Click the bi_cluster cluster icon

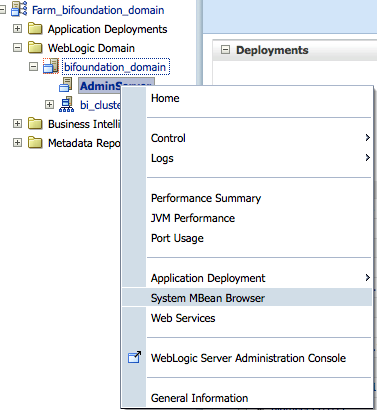(66, 104)
